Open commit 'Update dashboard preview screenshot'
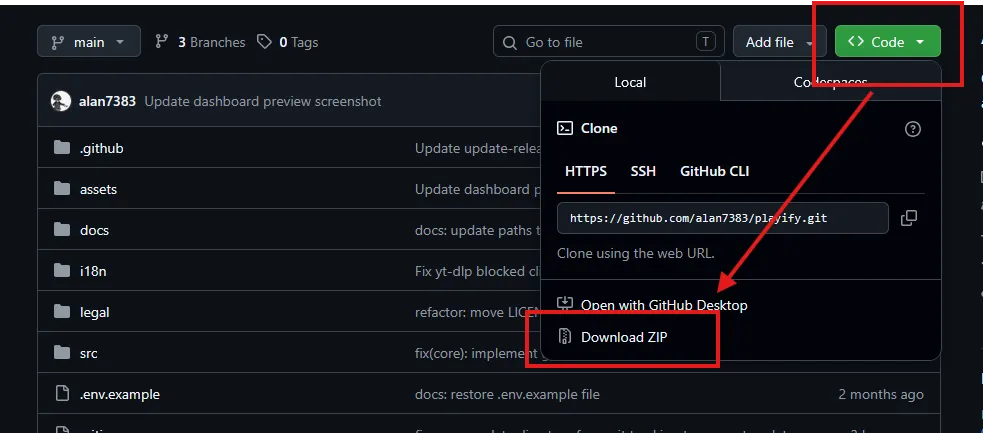Image resolution: width=983 pixels, height=433 pixels. 263,101
